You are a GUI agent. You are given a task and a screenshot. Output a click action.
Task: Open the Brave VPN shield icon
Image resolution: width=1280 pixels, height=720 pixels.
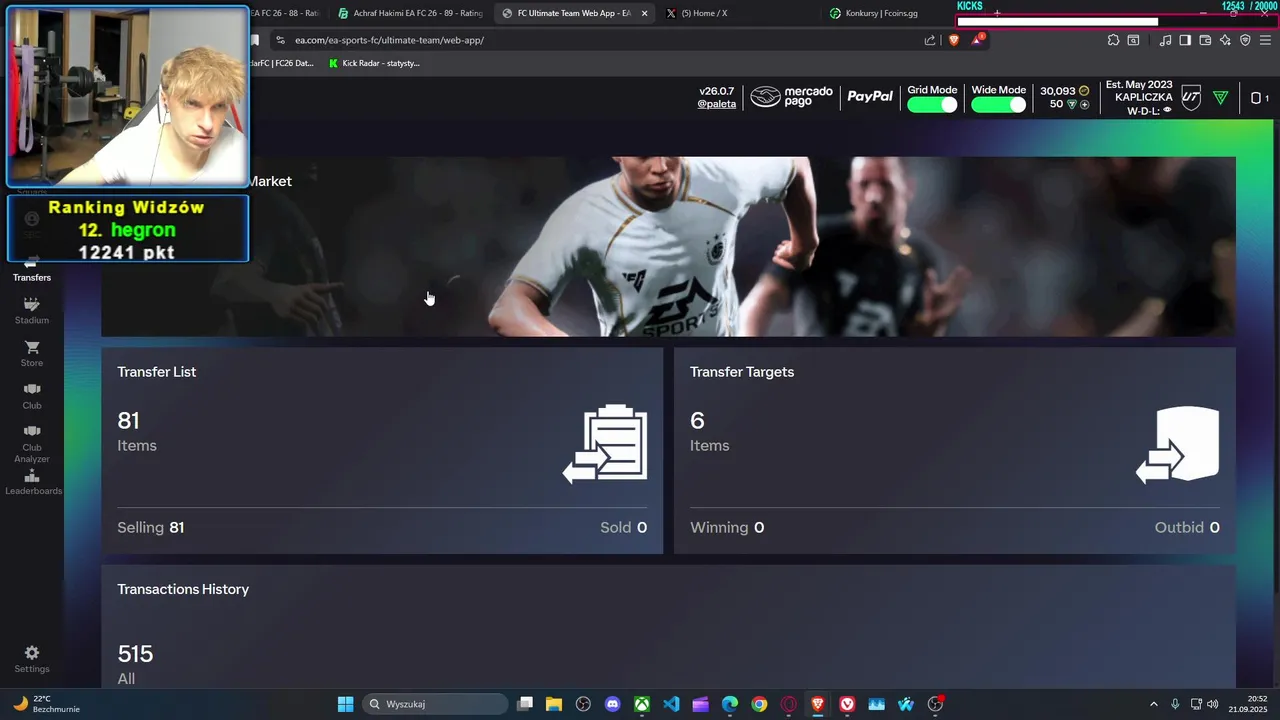tap(1245, 40)
